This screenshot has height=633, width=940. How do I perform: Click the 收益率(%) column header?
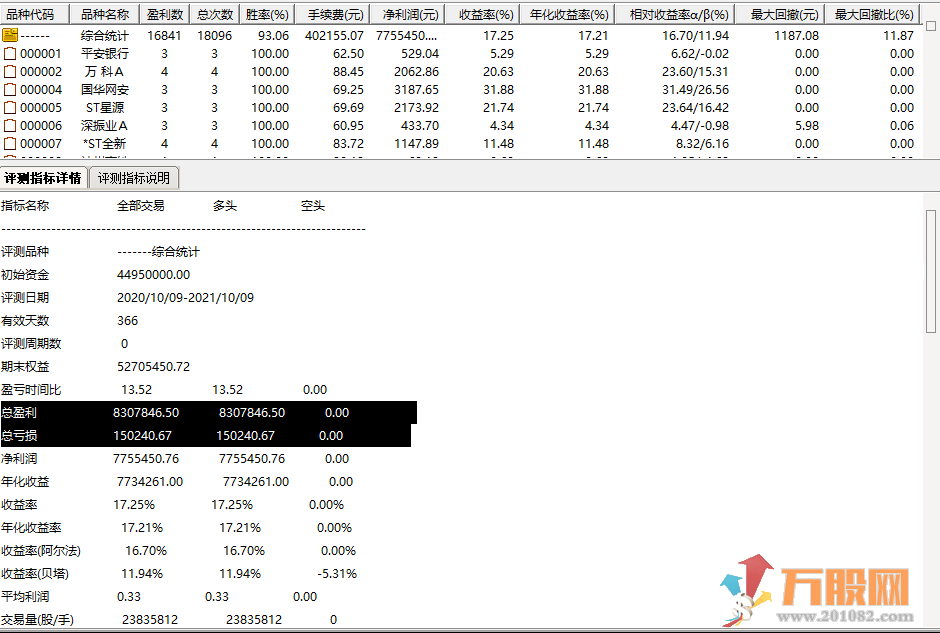483,14
